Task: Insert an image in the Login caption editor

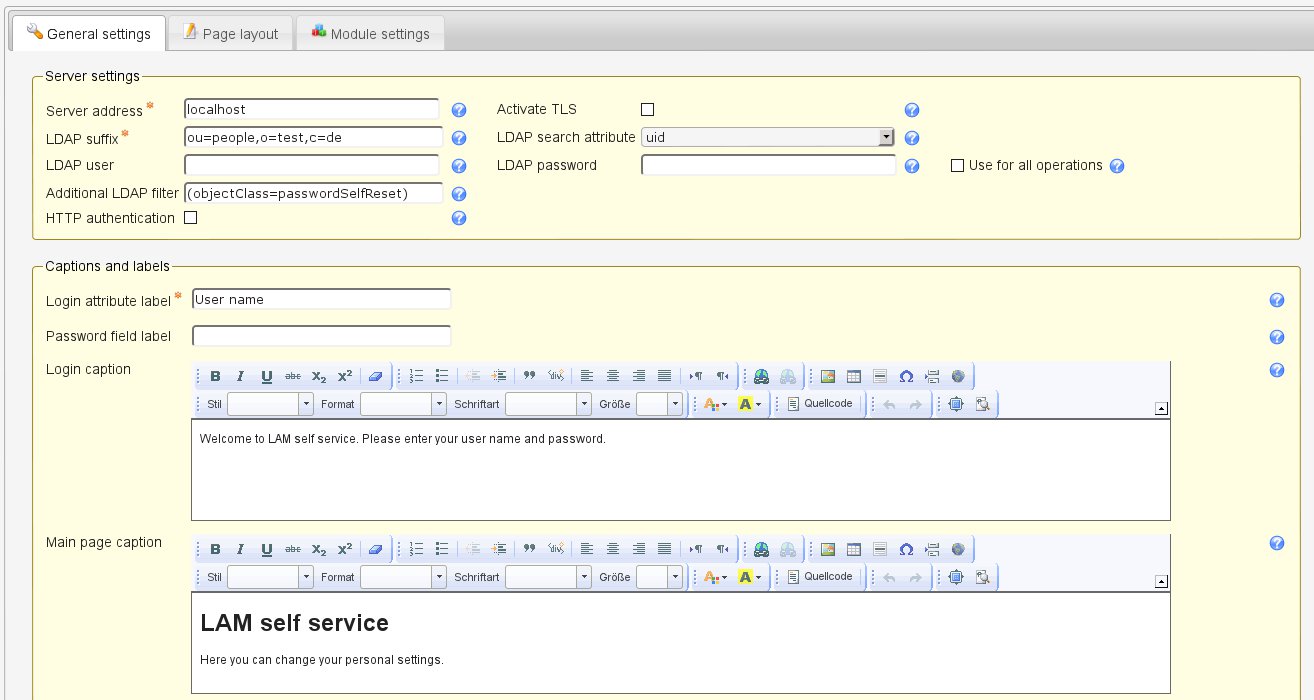Action: pos(827,377)
